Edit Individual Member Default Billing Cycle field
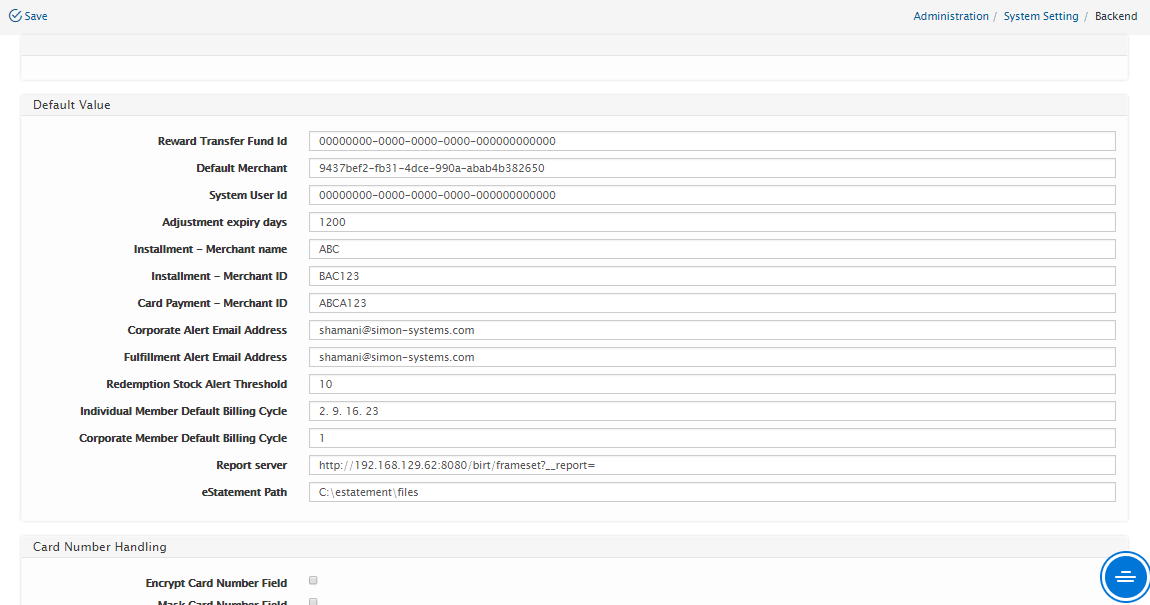The width and height of the screenshot is (1150, 605). coord(711,411)
